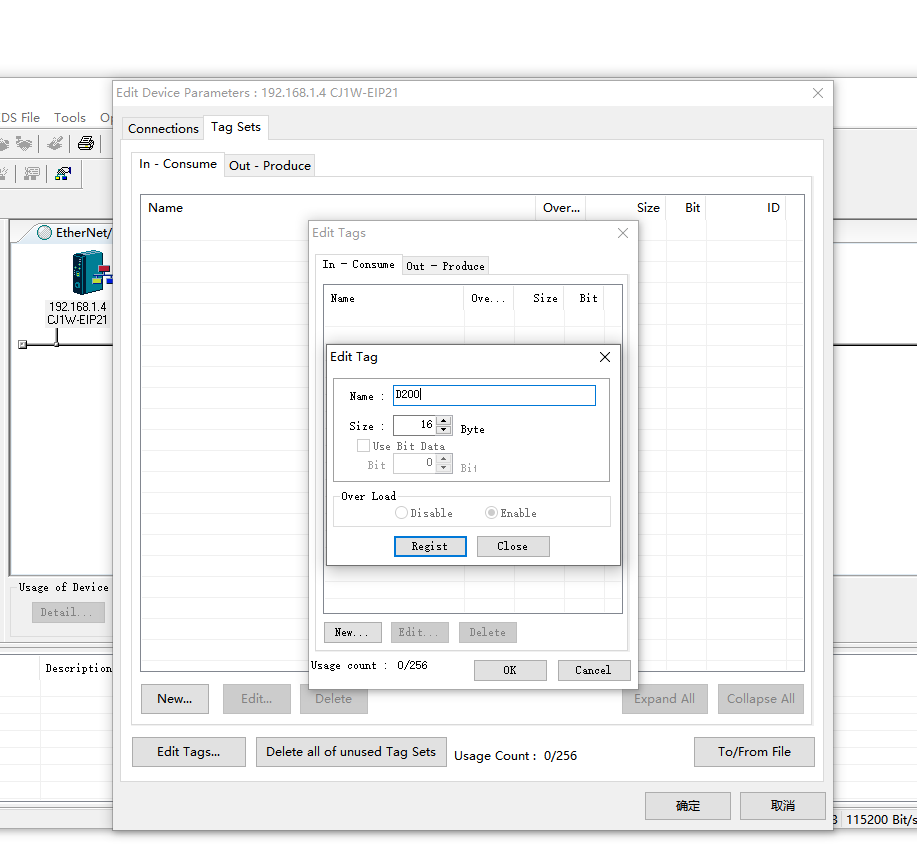Click Delete in the Edit Tags dialog
This screenshot has height=854, width=917.
coord(488,632)
